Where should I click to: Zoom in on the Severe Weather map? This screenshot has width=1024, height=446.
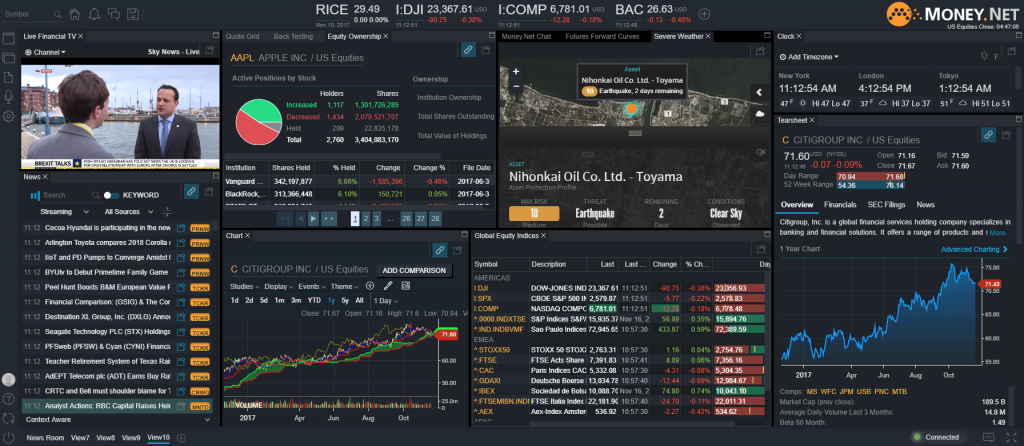coord(516,72)
